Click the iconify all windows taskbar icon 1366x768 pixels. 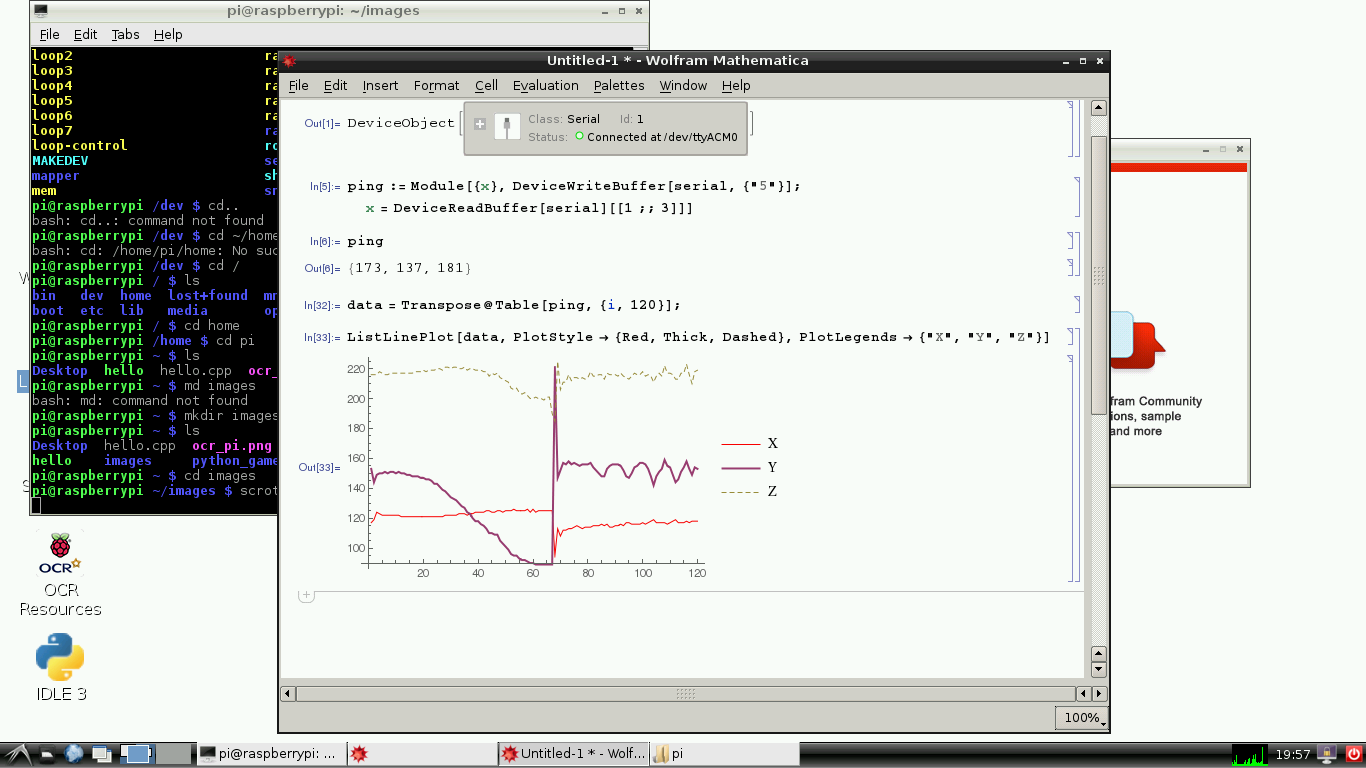(x=102, y=754)
